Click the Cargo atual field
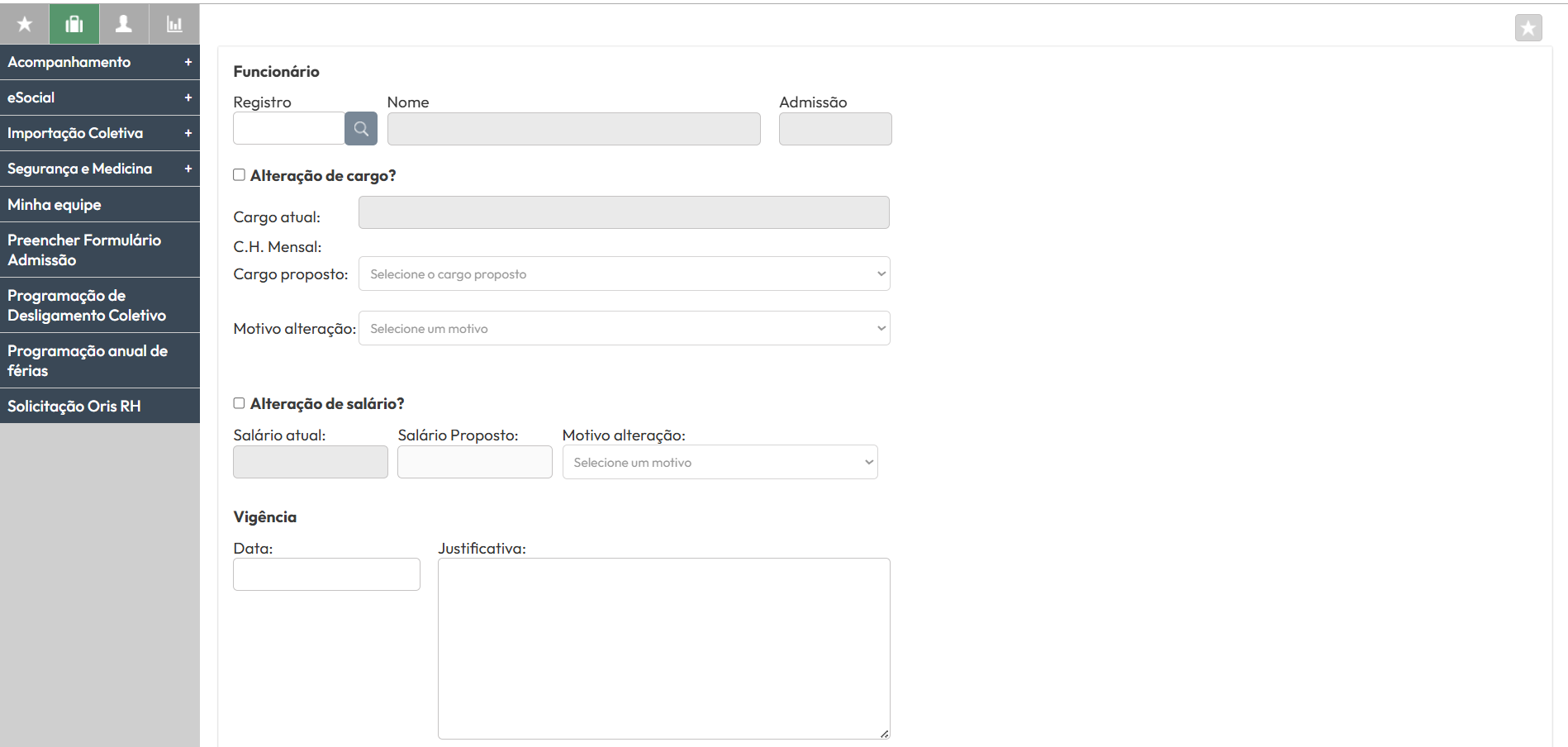The image size is (1568, 747). click(624, 212)
